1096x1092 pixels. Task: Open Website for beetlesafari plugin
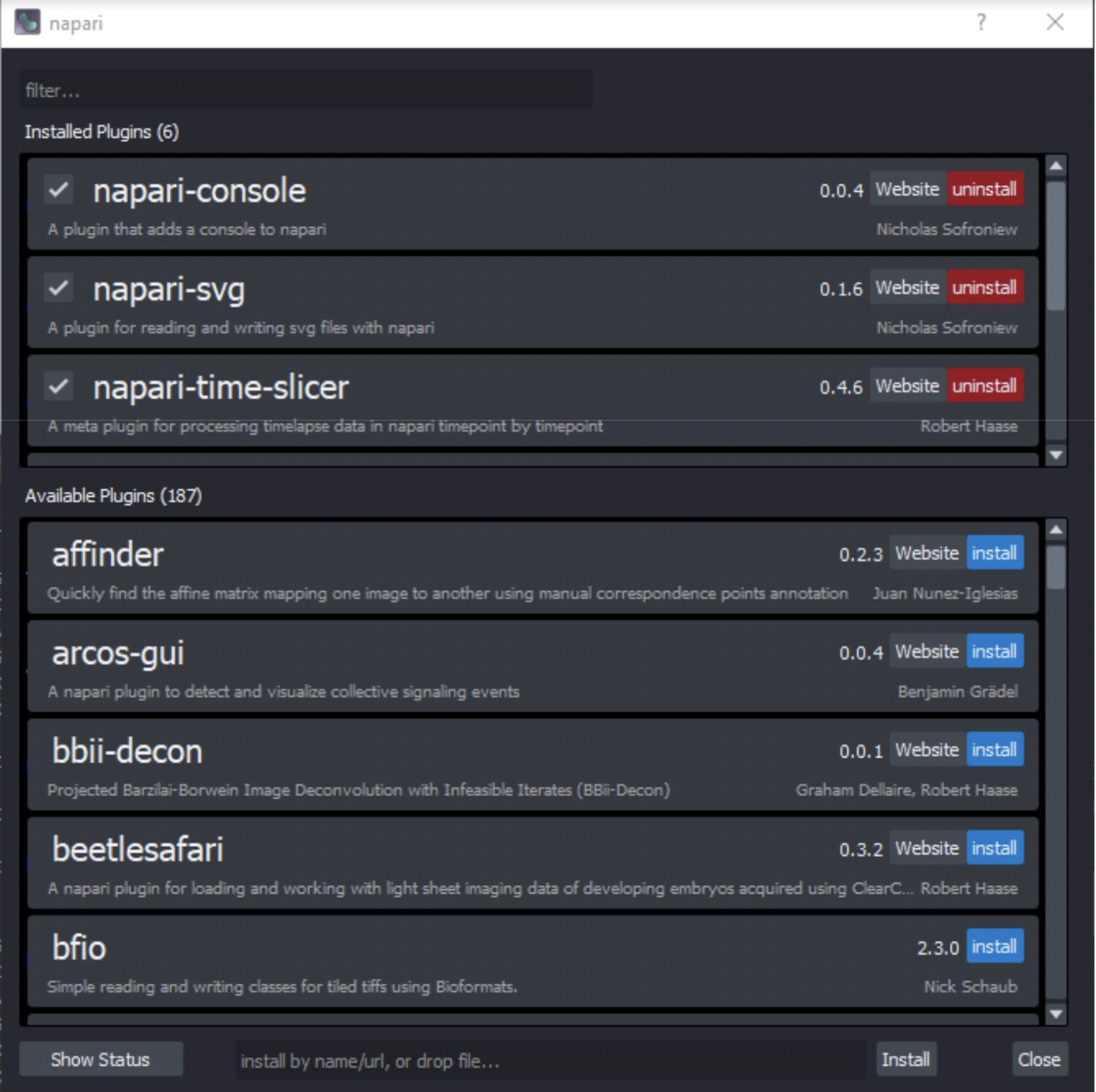pos(928,848)
